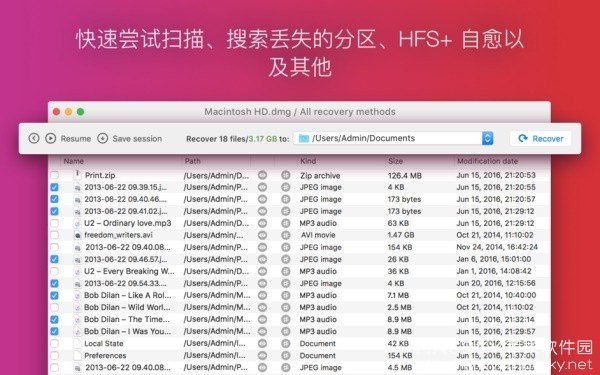Check the Print.zip checkbox
Screen dimensions: 600x375
55,175
